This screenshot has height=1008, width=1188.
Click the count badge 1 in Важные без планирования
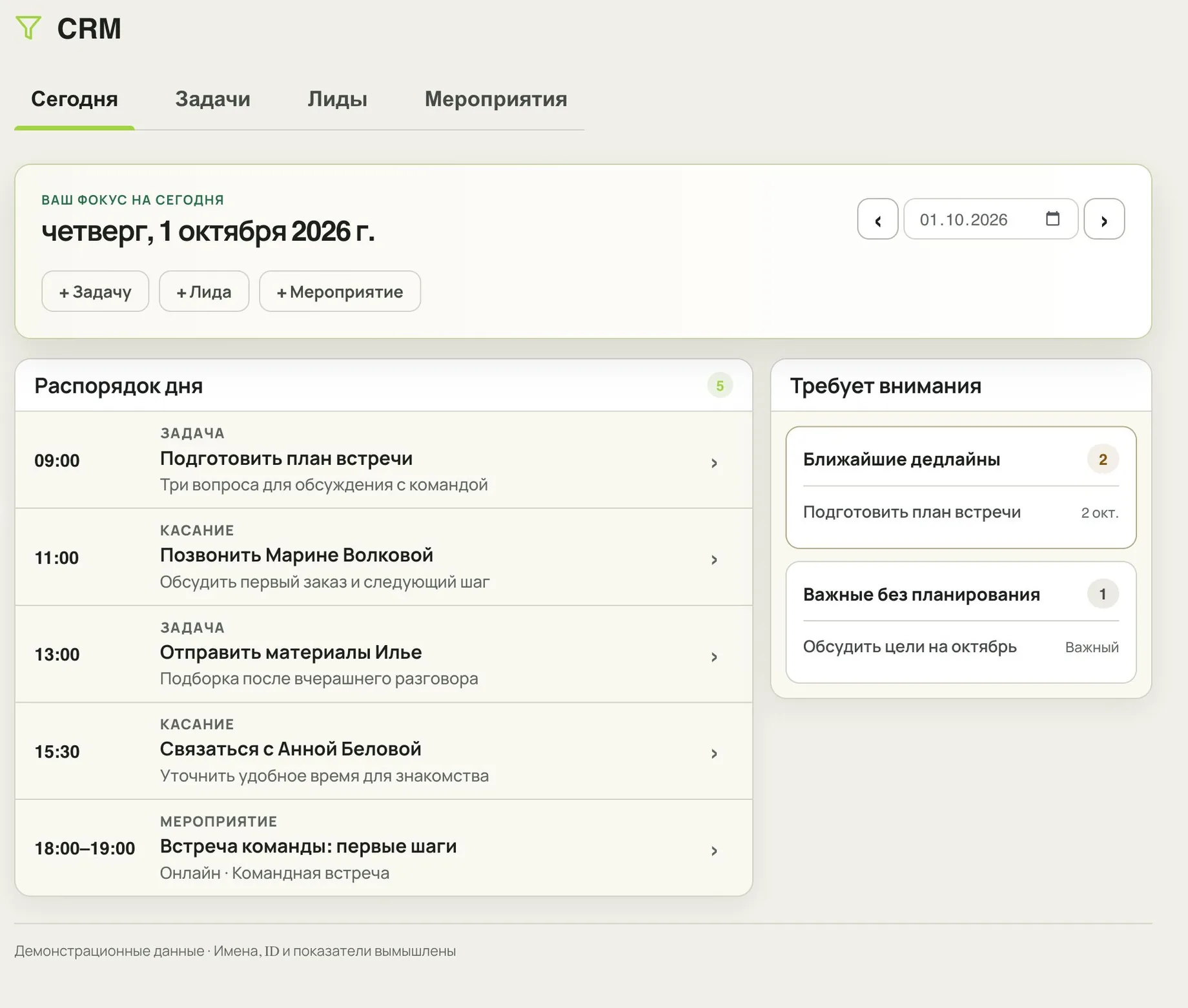[1103, 594]
